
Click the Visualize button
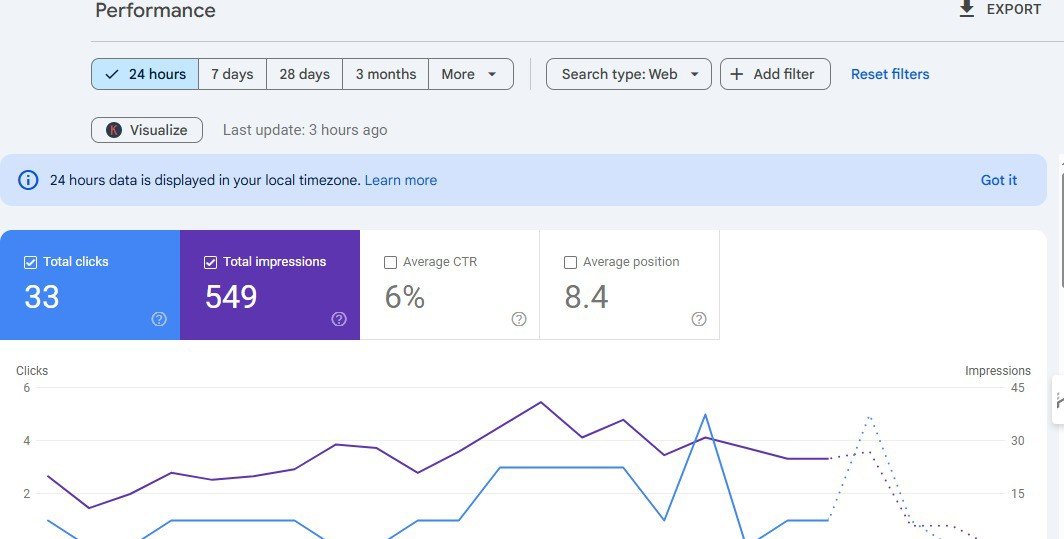coord(147,130)
